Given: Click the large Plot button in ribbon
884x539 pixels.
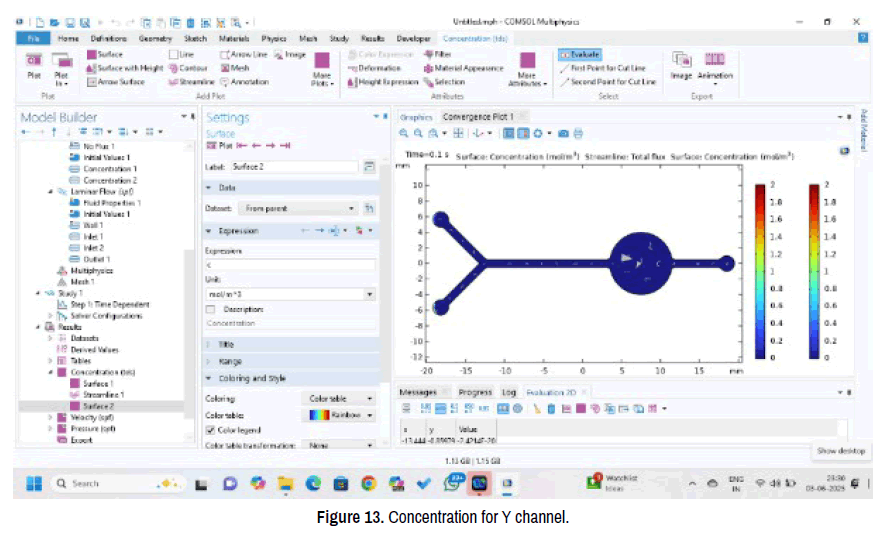Looking at the screenshot, I should coord(33,66).
